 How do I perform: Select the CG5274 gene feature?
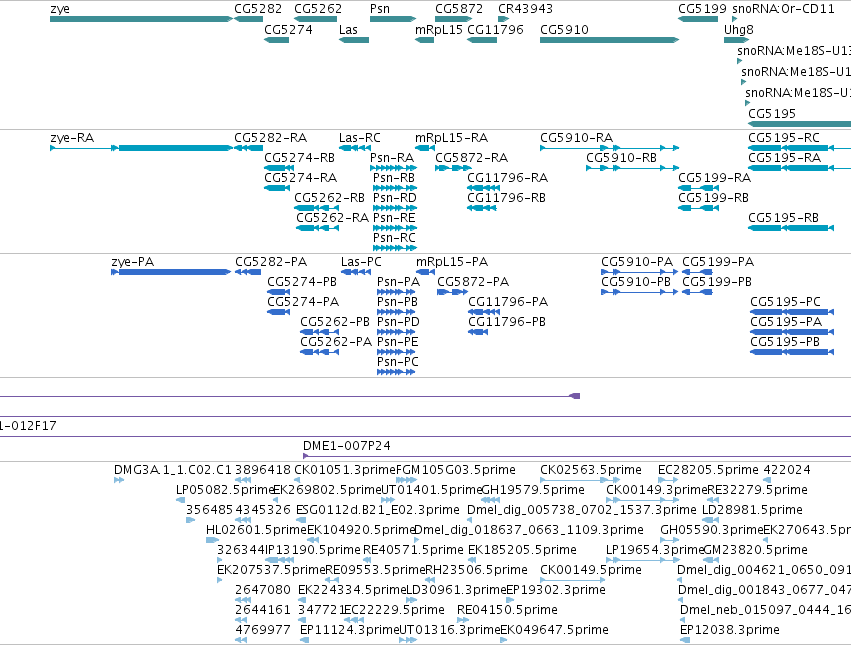276,40
